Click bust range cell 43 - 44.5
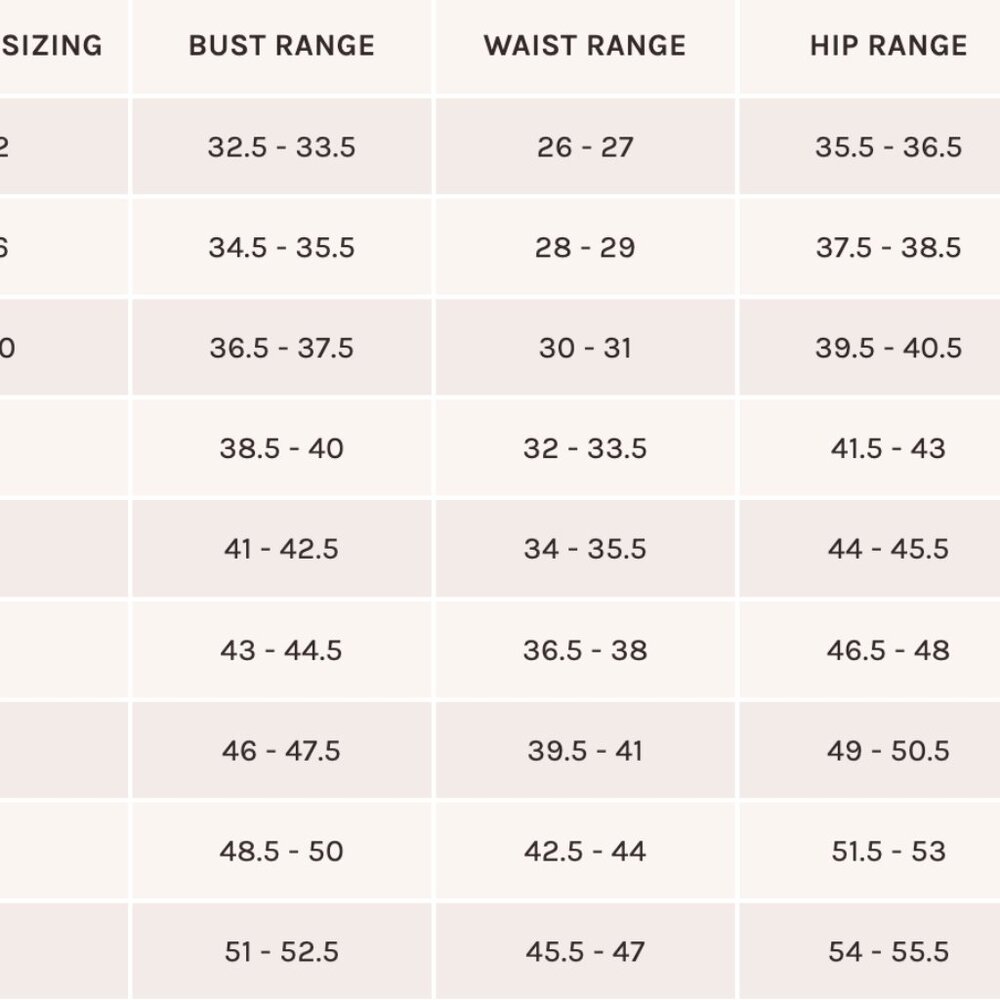This screenshot has width=1000, height=1000. [281, 650]
